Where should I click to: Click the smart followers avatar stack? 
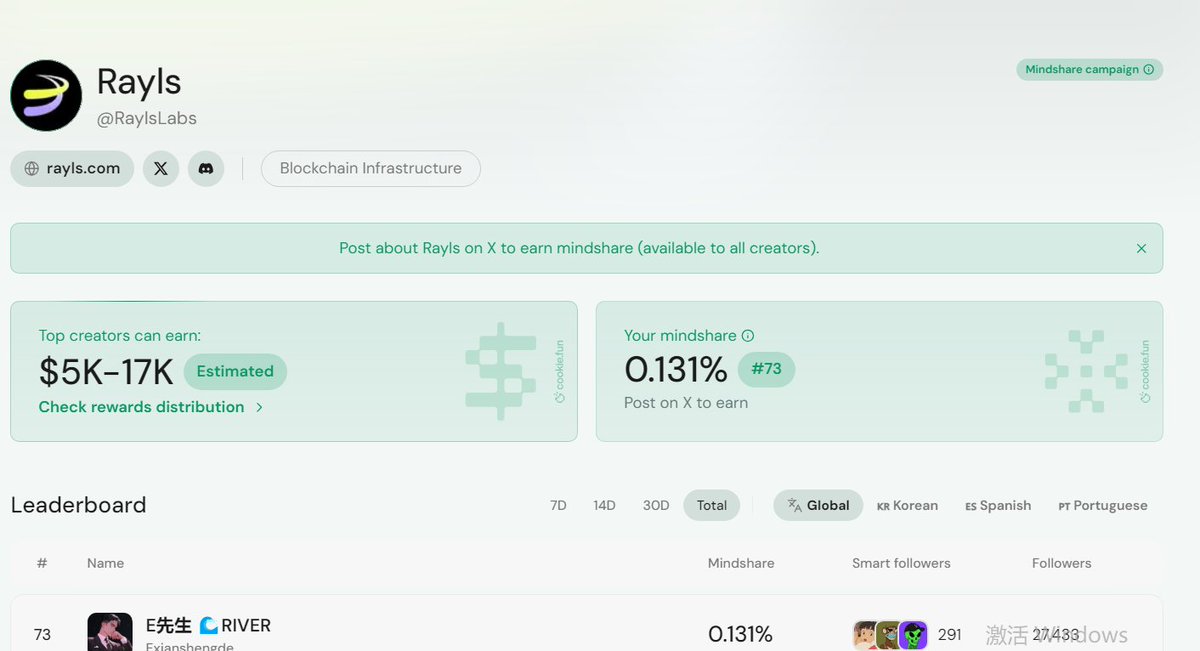890,634
